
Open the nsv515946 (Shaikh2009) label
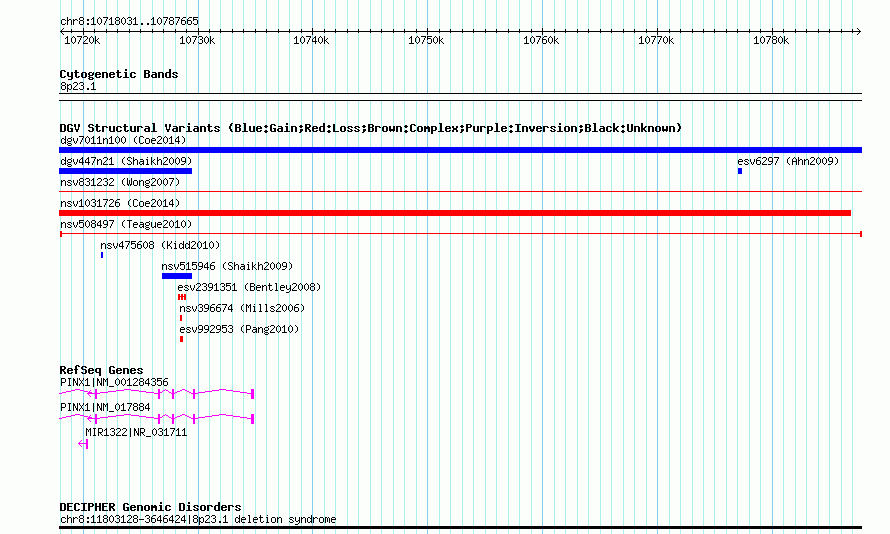tap(227, 266)
